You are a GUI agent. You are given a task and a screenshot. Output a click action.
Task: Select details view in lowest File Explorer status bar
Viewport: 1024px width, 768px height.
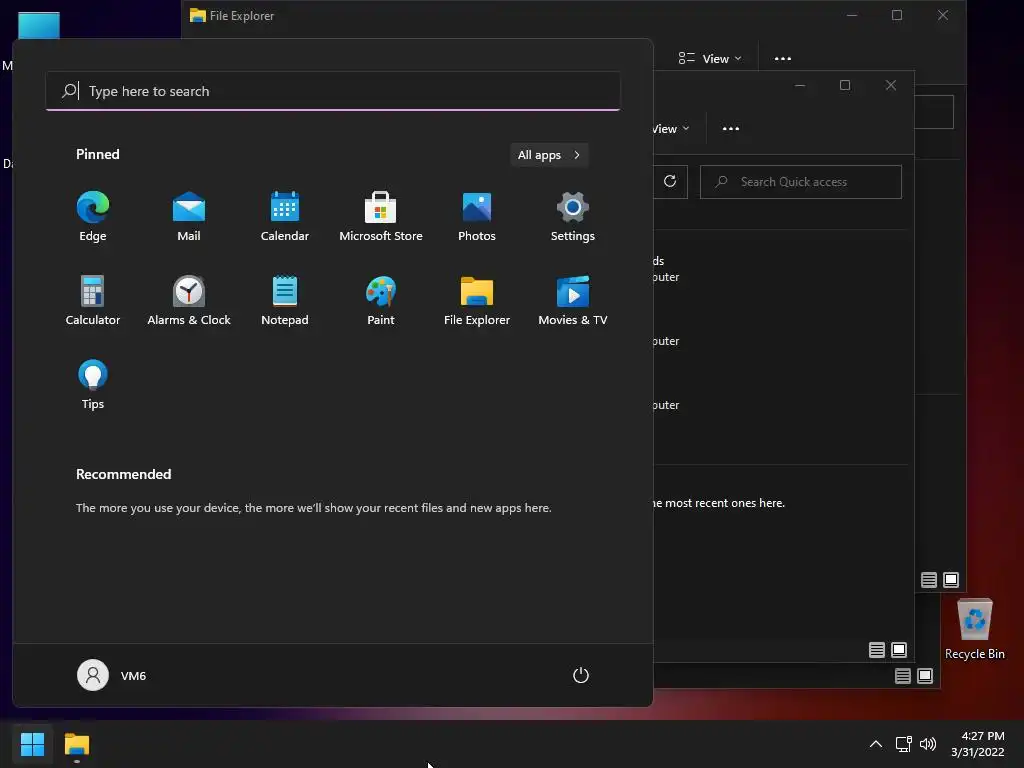(903, 676)
